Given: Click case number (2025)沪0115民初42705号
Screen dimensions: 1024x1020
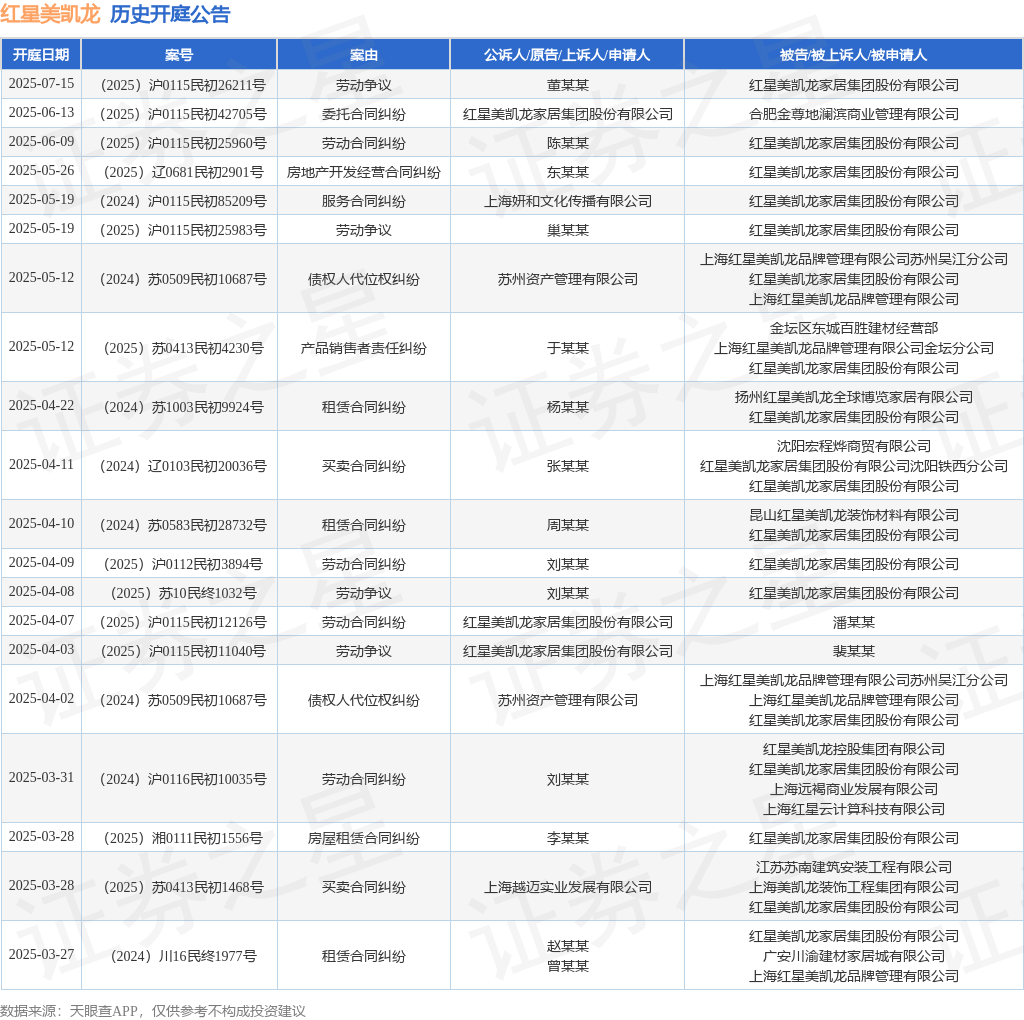Looking at the screenshot, I should [182, 114].
